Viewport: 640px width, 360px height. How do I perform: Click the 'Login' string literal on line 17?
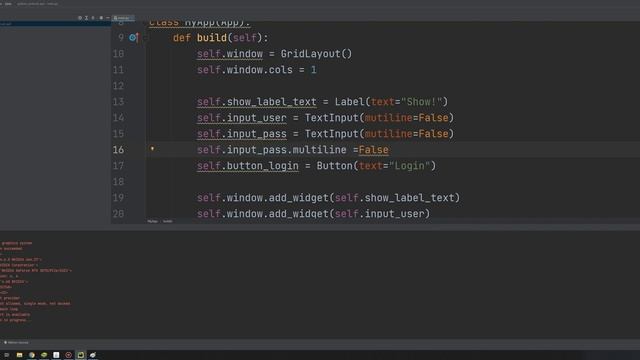410,166
